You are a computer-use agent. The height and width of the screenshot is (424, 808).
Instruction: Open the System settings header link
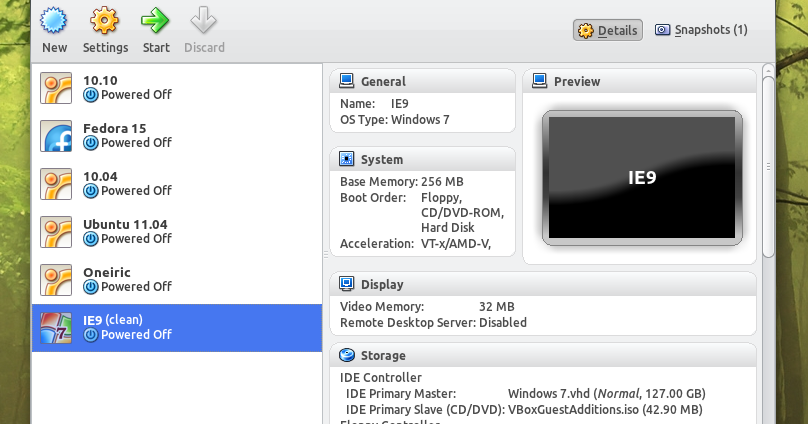[x=382, y=160]
